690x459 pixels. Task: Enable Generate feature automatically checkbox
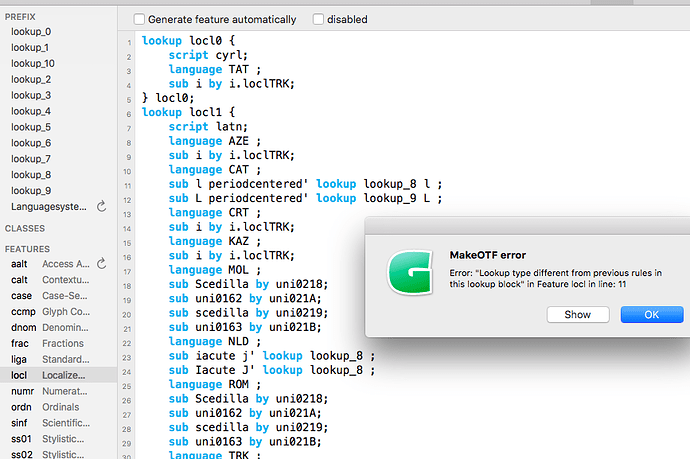pyautogui.click(x=139, y=19)
